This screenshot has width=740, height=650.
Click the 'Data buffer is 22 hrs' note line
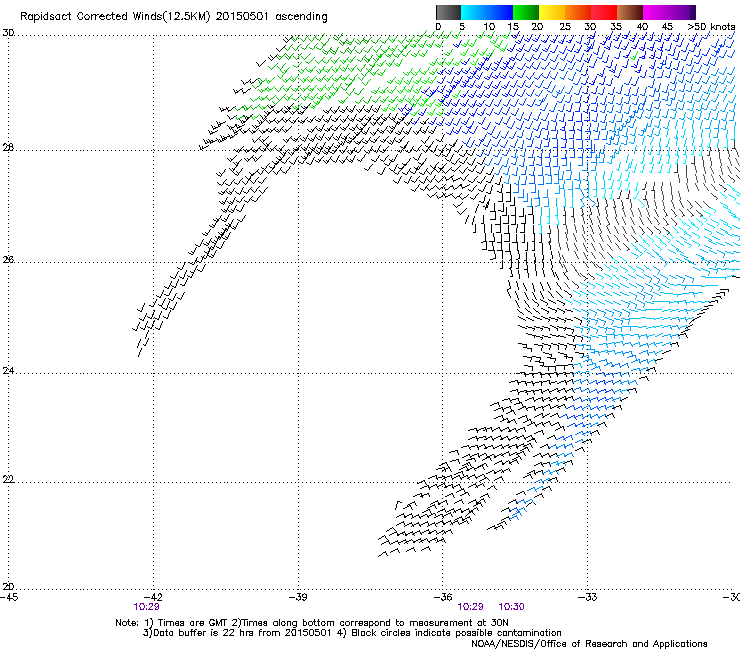coord(352,633)
